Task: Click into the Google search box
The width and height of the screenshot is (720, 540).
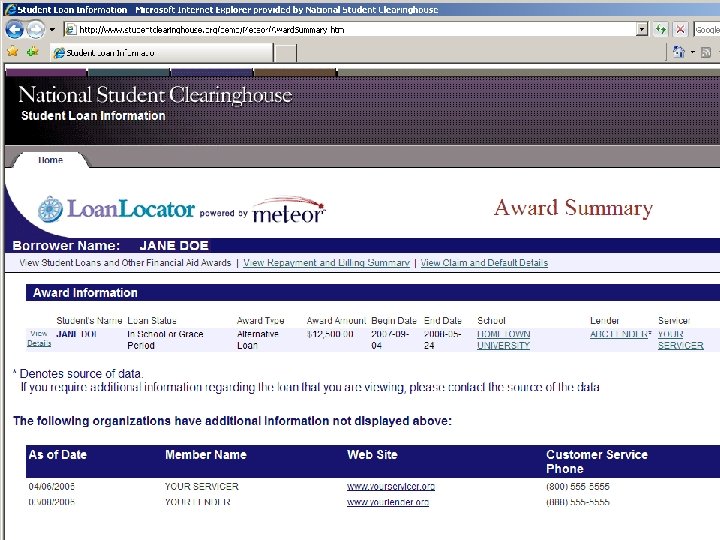Action: (x=707, y=30)
